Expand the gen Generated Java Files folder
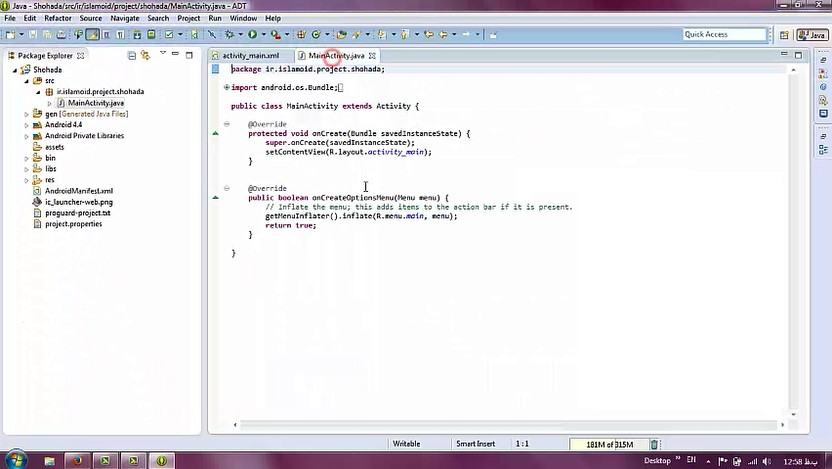Image resolution: width=832 pixels, height=469 pixels. 27,114
